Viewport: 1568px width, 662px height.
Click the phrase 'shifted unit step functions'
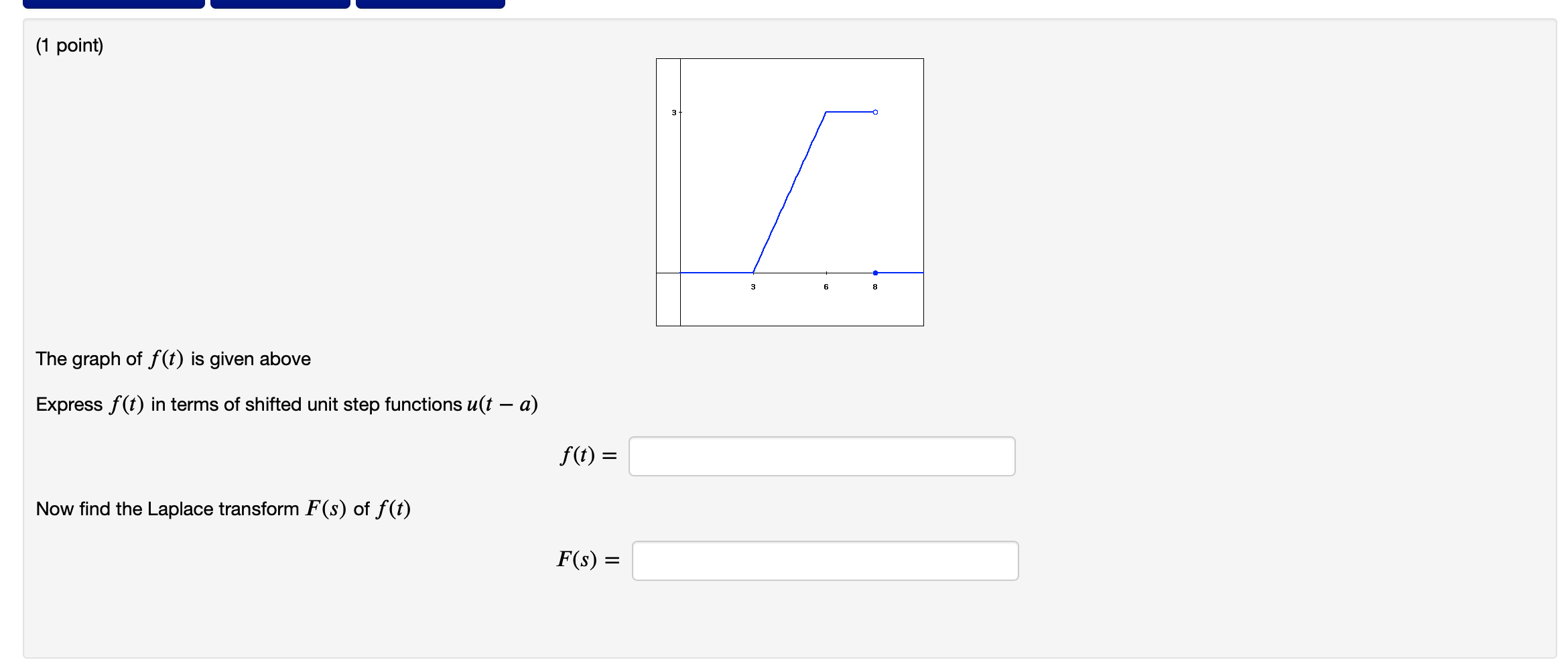[x=352, y=404]
